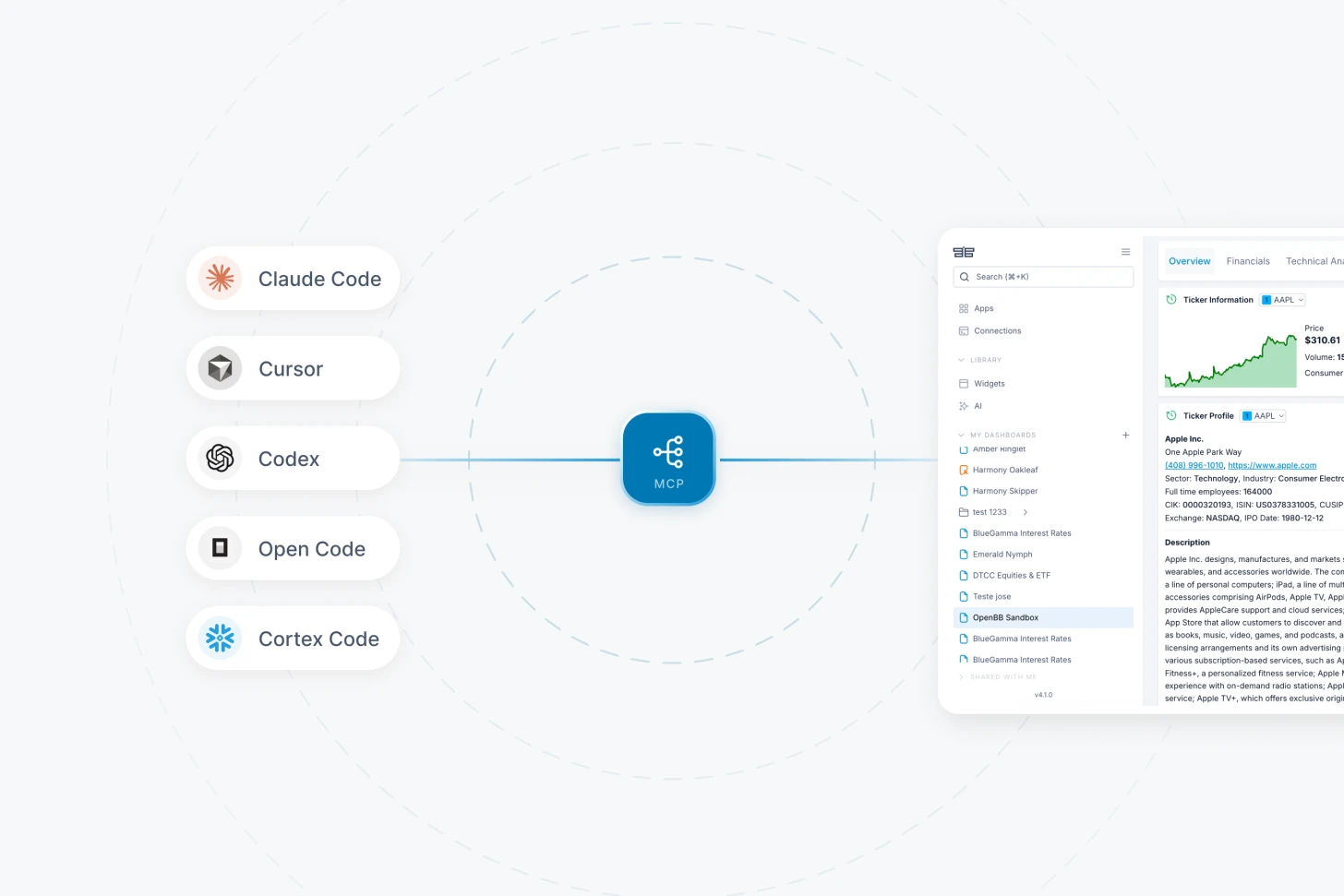Select the OpenBB Sandbox dashboard
Screen dimensions: 1344x896
tap(1043, 617)
